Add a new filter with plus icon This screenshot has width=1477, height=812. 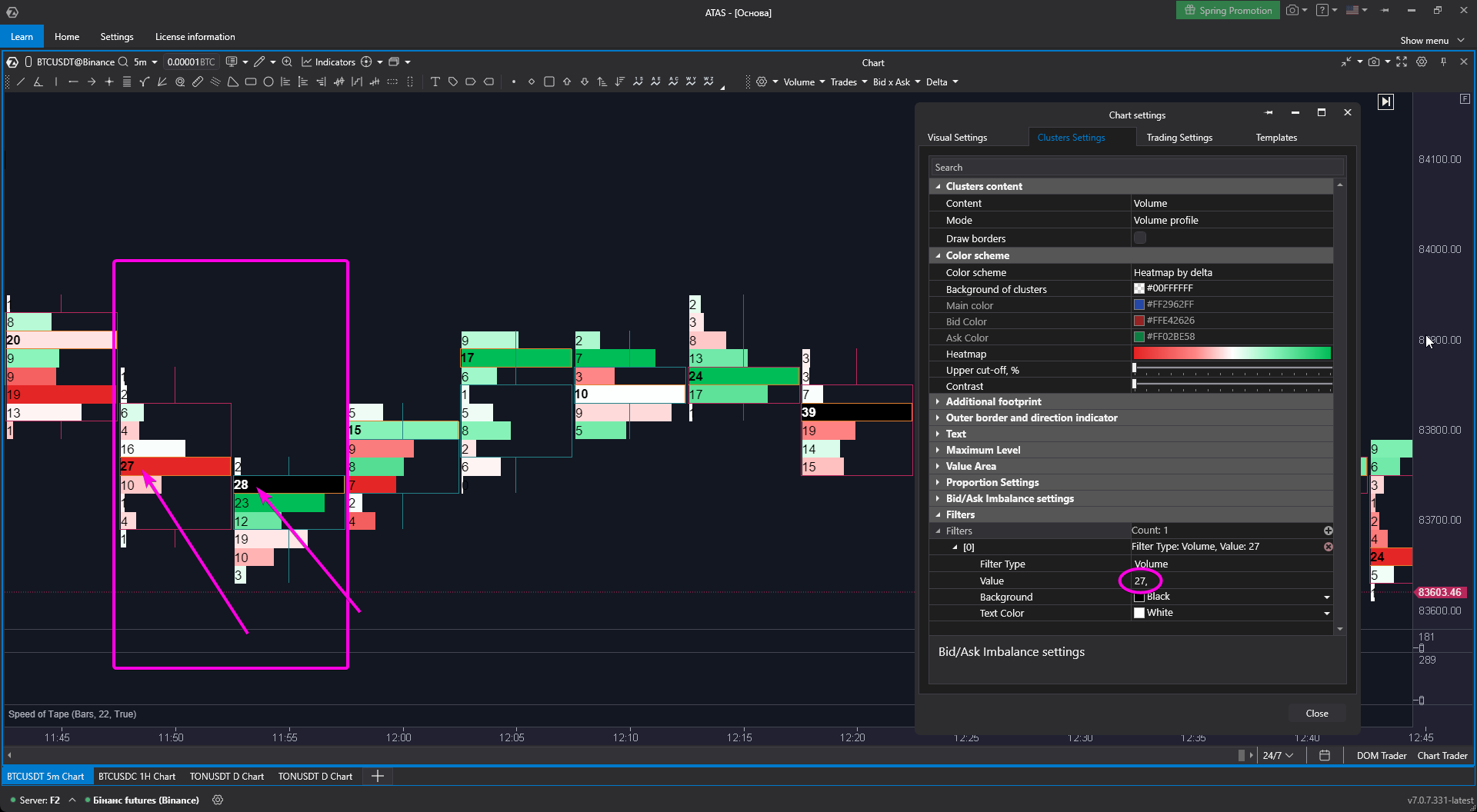(x=1328, y=531)
